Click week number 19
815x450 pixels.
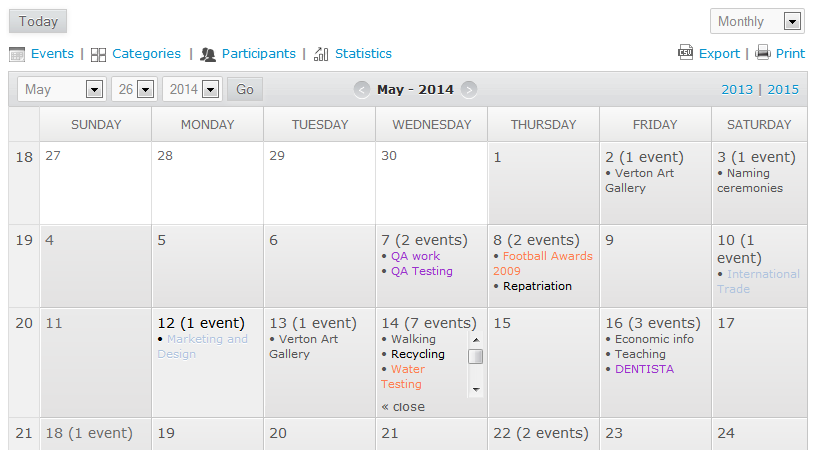(24, 240)
